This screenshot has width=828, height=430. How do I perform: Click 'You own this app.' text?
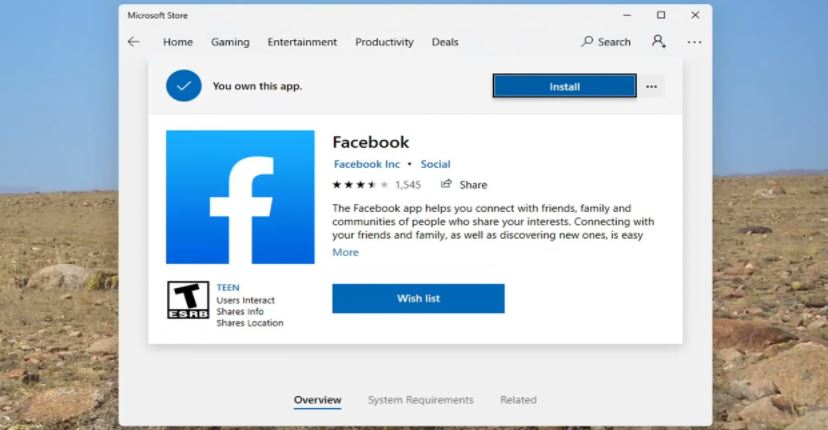coord(257,86)
